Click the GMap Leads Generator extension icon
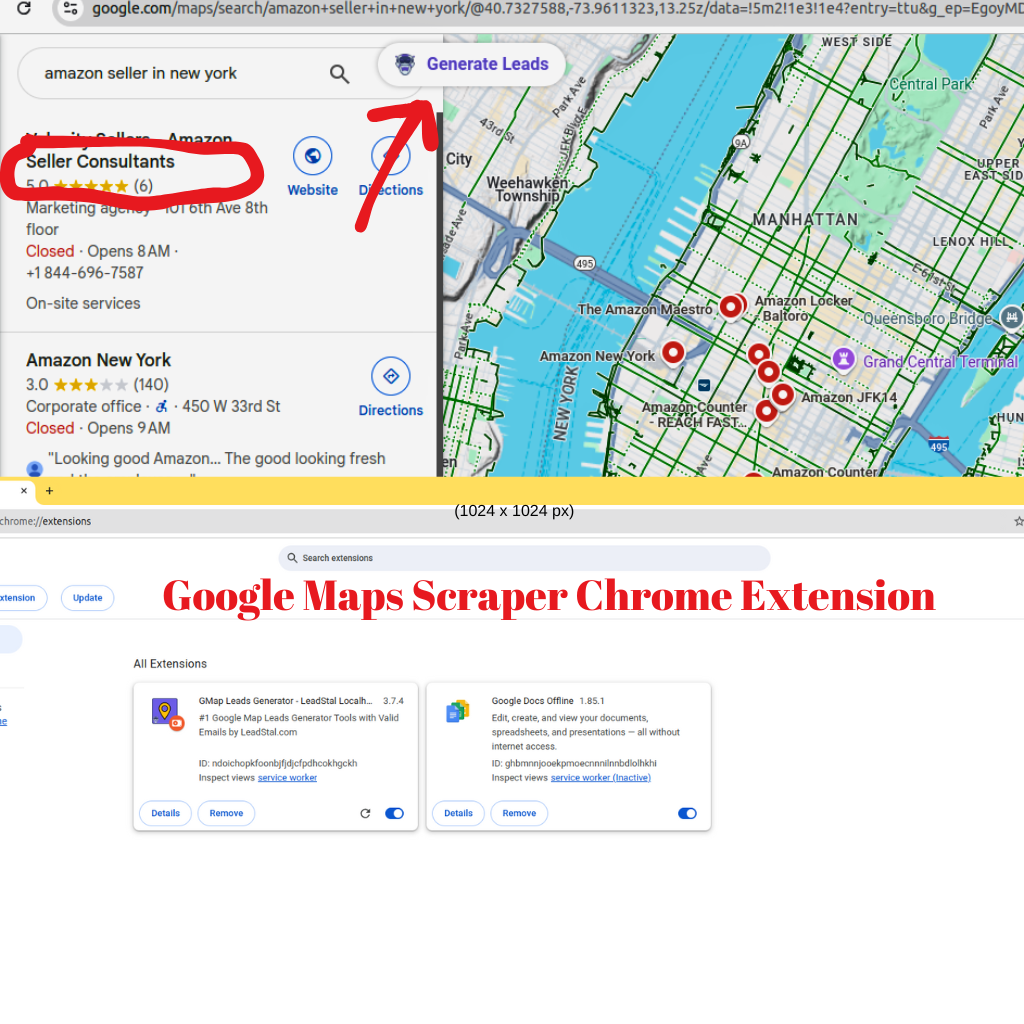Image resolution: width=1024 pixels, height=1024 pixels. tap(165, 712)
